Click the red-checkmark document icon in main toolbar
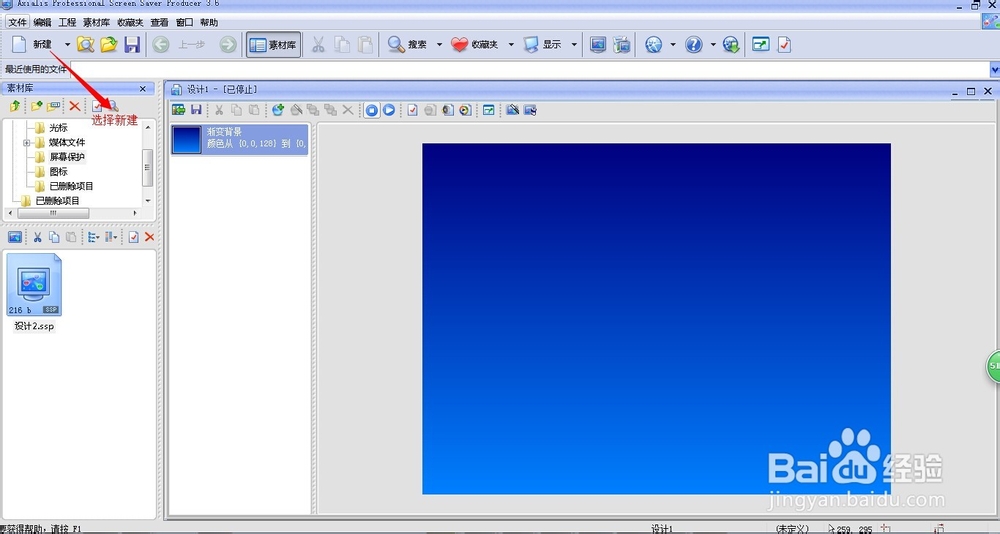This screenshot has width=1000, height=534. click(x=784, y=45)
